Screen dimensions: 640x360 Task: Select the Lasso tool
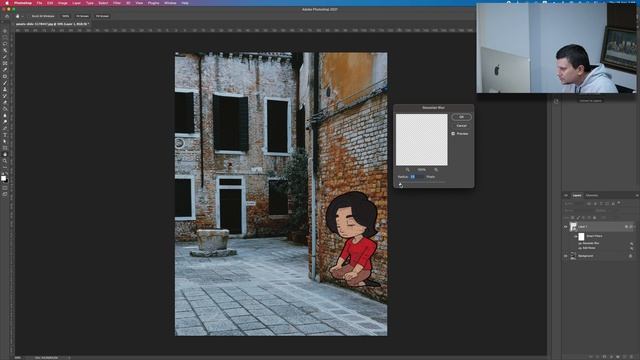(x=5, y=44)
